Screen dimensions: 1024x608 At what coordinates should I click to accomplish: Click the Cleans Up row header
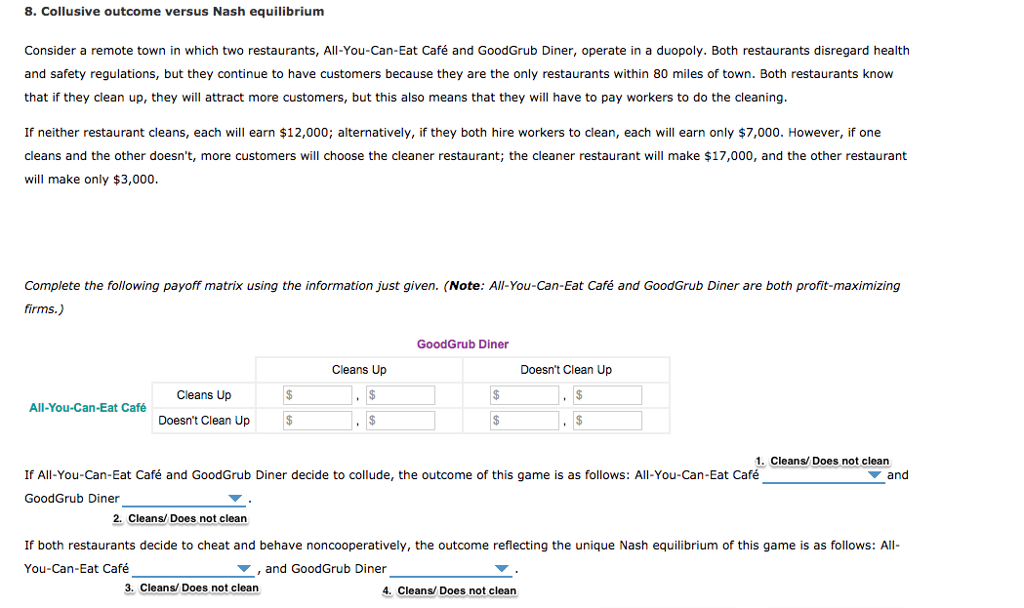(x=204, y=395)
